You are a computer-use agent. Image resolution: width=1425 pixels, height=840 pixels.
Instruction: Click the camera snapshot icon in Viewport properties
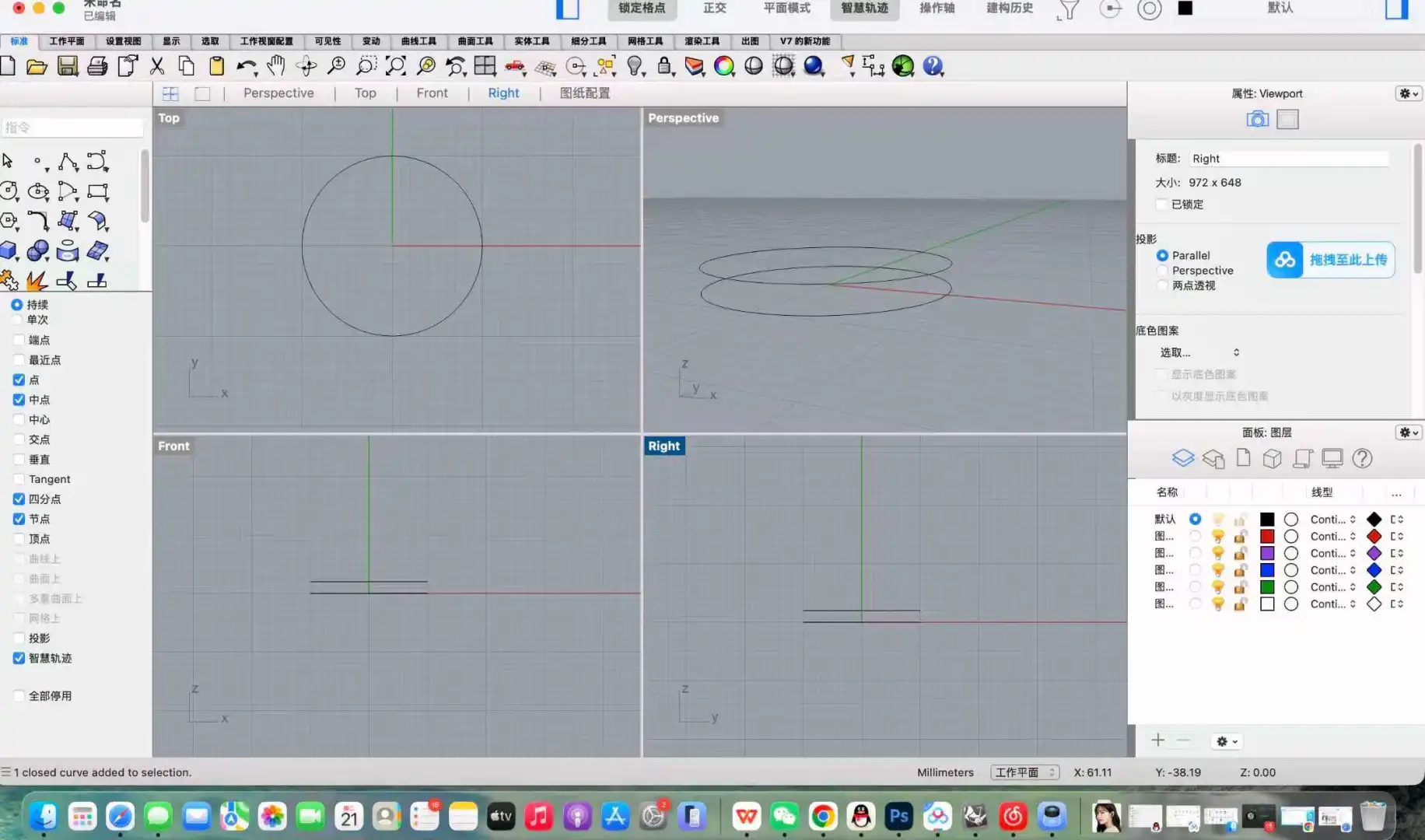(x=1257, y=119)
